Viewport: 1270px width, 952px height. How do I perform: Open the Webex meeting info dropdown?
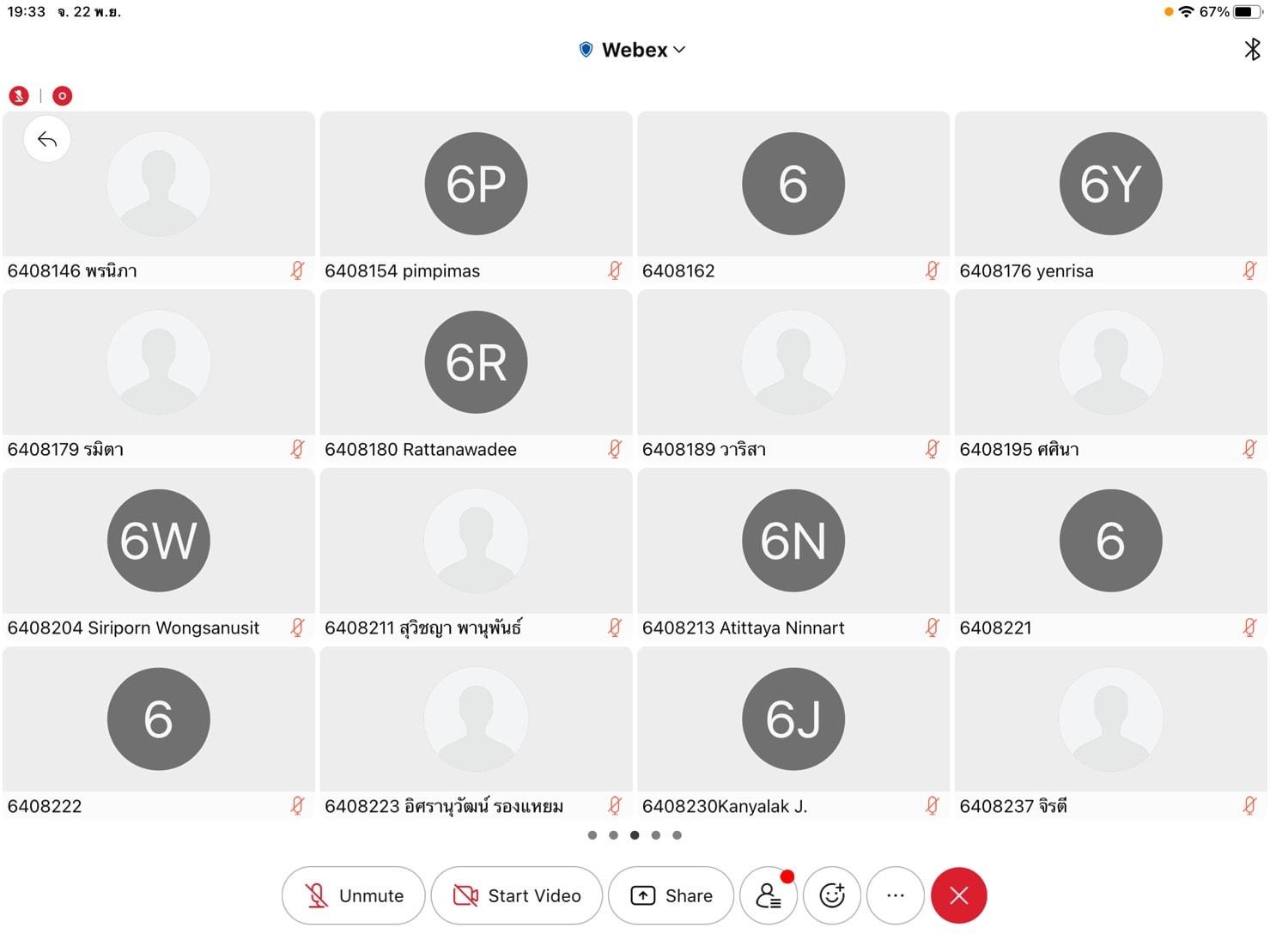click(x=634, y=50)
